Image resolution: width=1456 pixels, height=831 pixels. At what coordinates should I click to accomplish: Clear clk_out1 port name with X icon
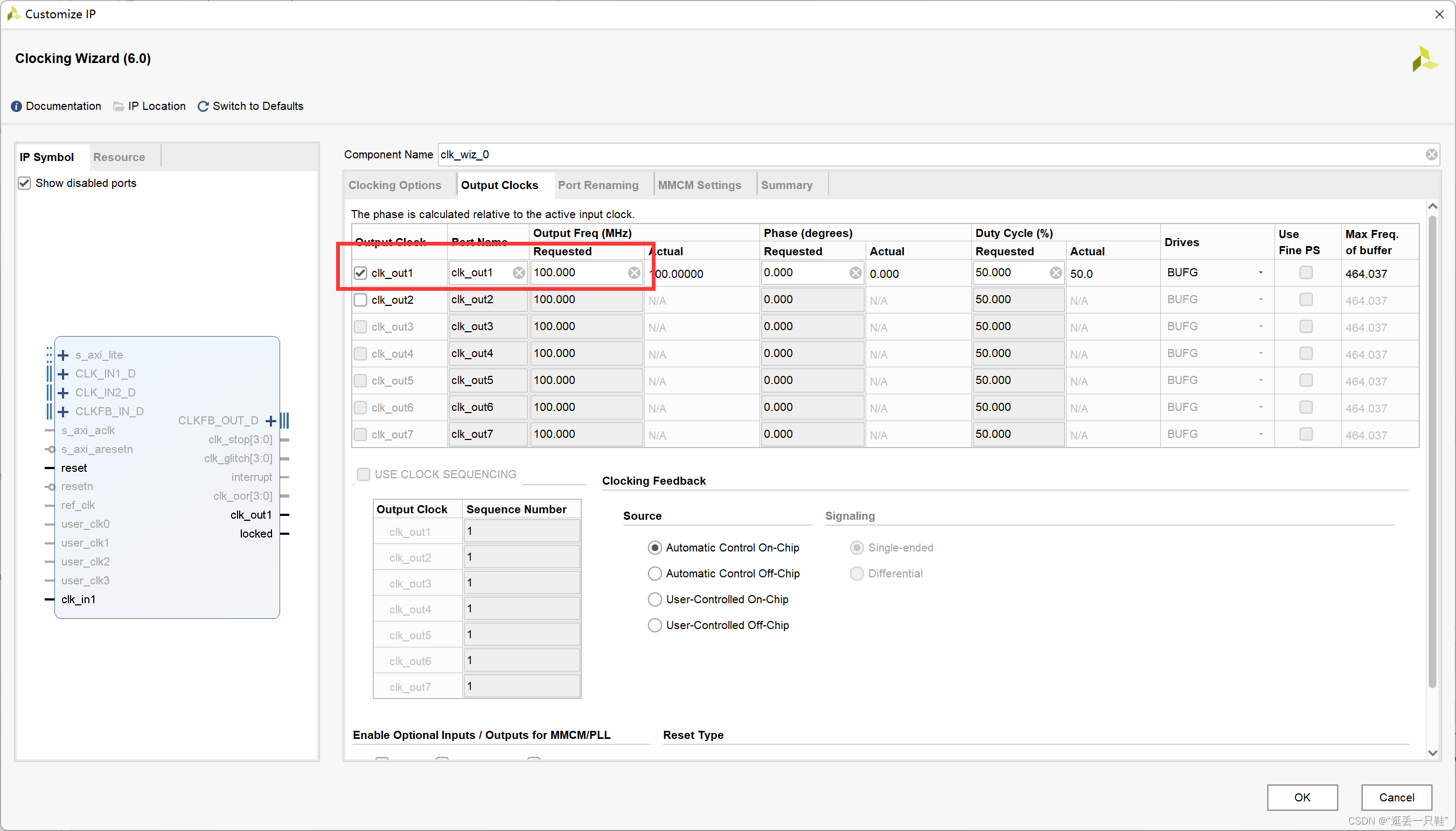[x=518, y=273]
